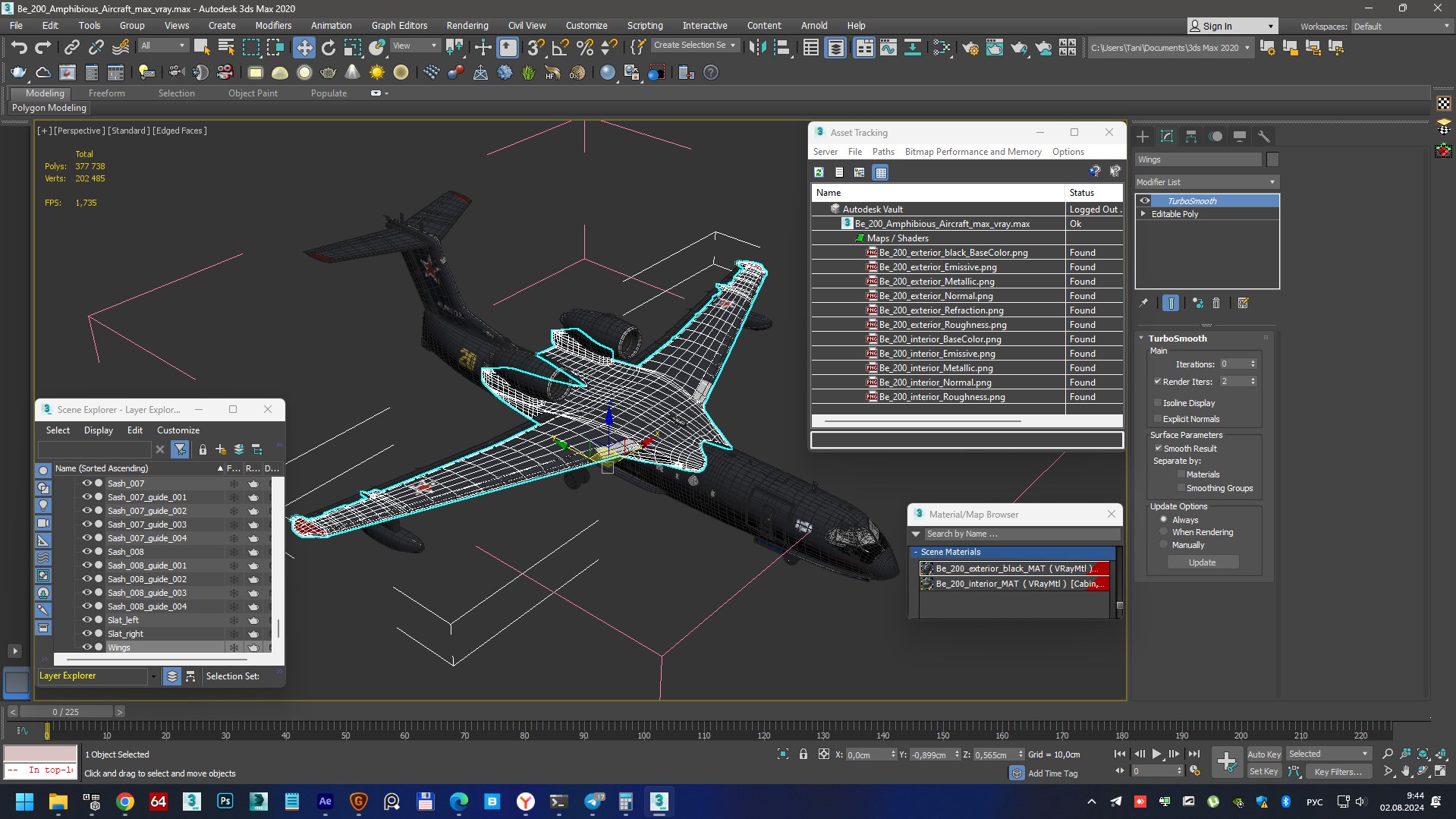Toggle TurboSmooth modifier eye icon
The image size is (1456, 819).
1145,201
